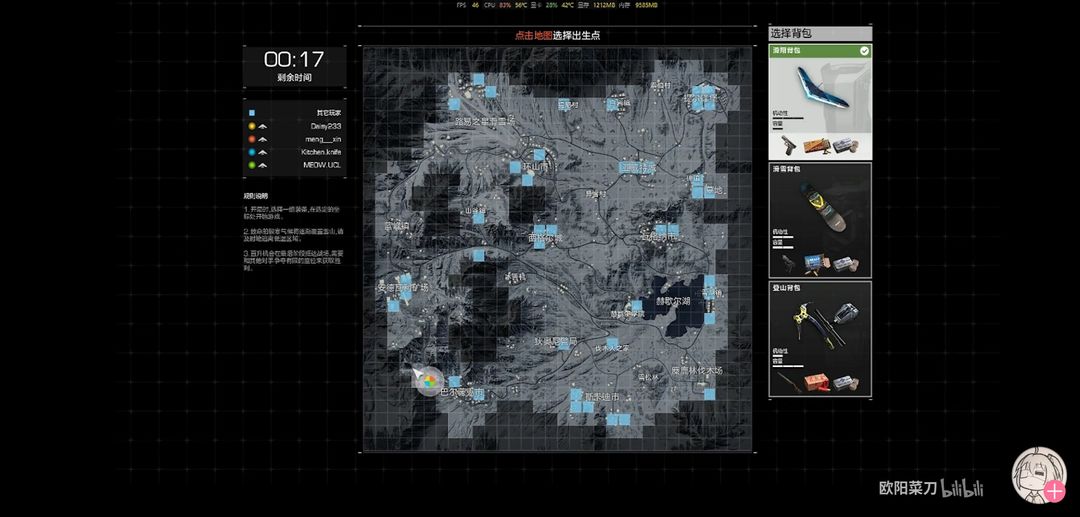Click the weapon icon in the snowboard pack
Viewport: 1080px width, 517px height.
[x=789, y=264]
